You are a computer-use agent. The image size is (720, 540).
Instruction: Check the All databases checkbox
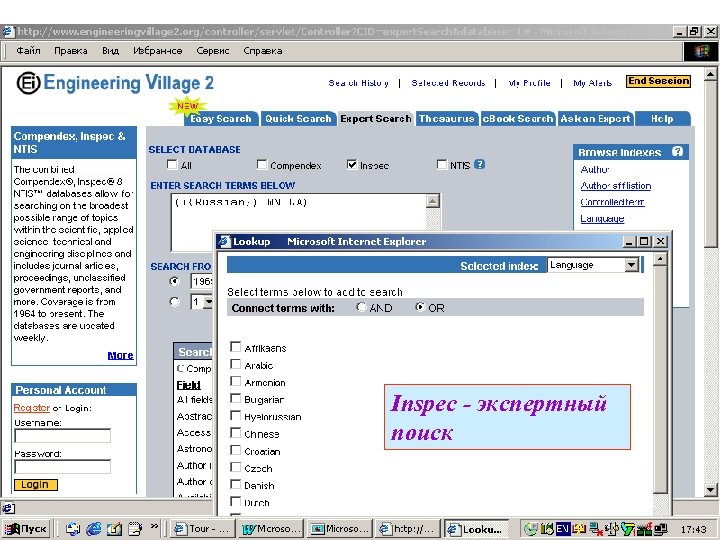(172, 164)
